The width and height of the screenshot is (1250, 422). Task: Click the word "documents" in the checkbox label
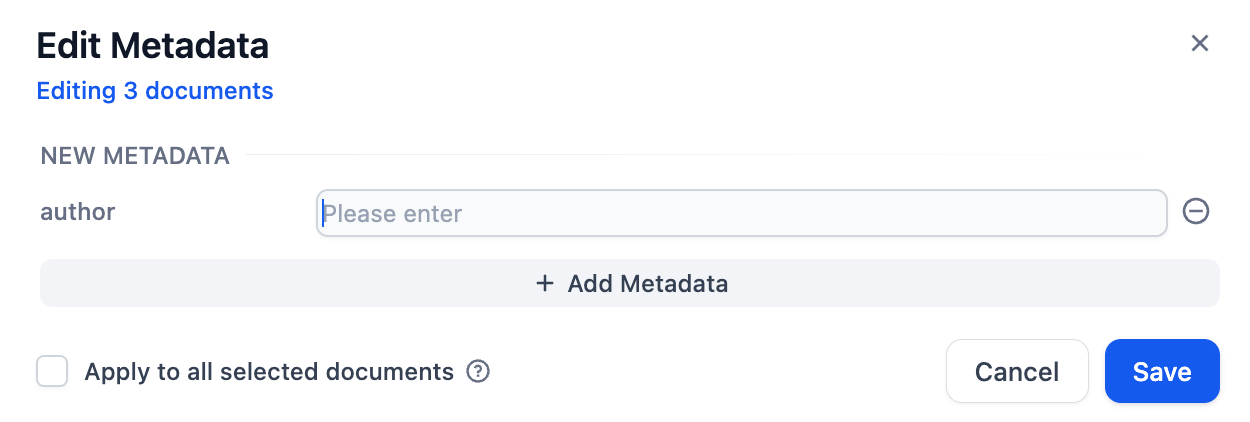[396, 372]
